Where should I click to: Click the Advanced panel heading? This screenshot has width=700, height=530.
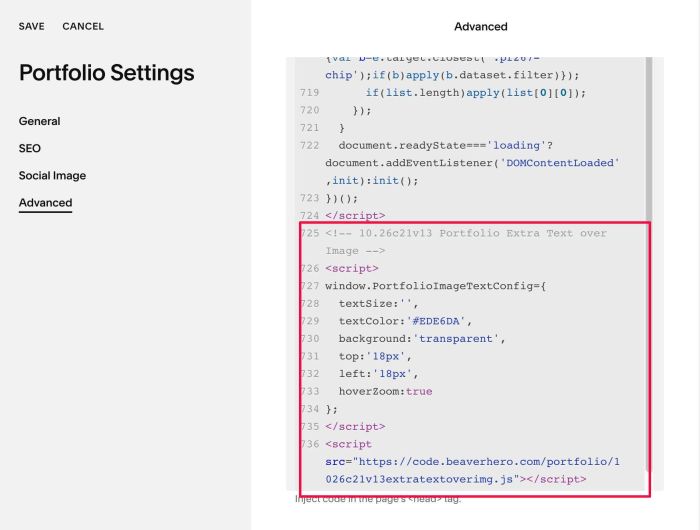pos(480,26)
